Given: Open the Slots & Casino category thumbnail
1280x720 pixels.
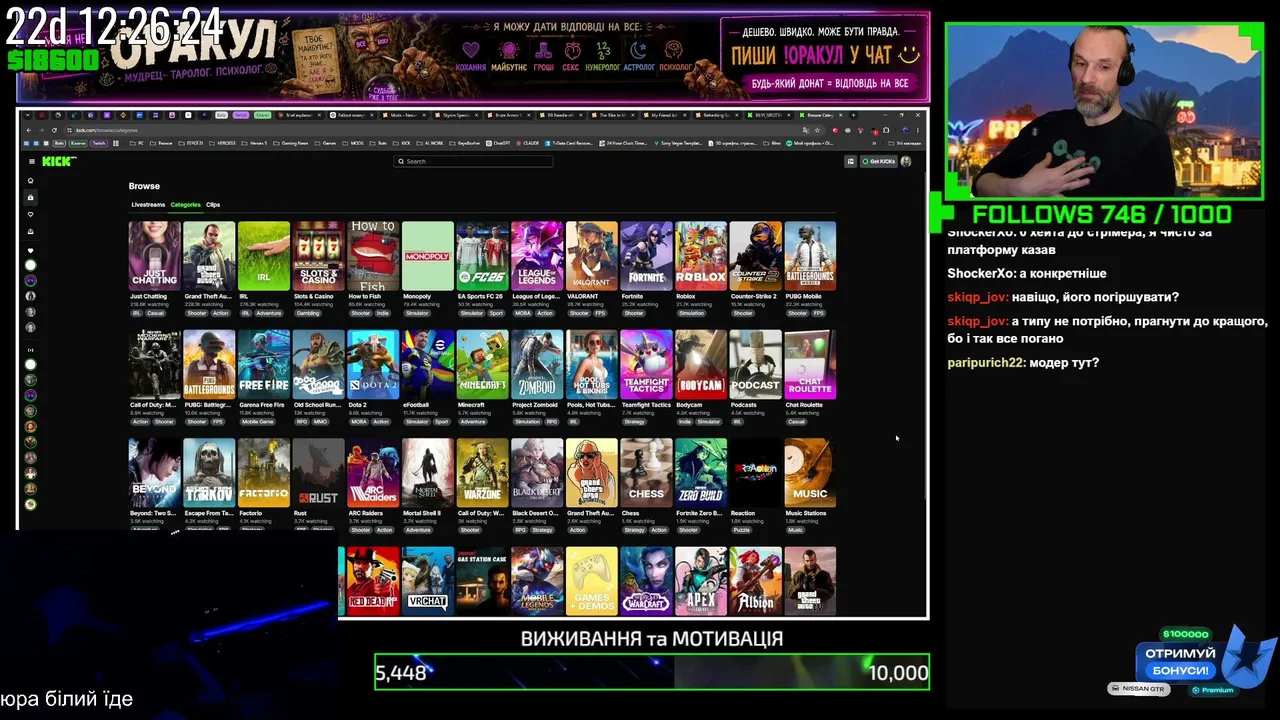Looking at the screenshot, I should 318,256.
